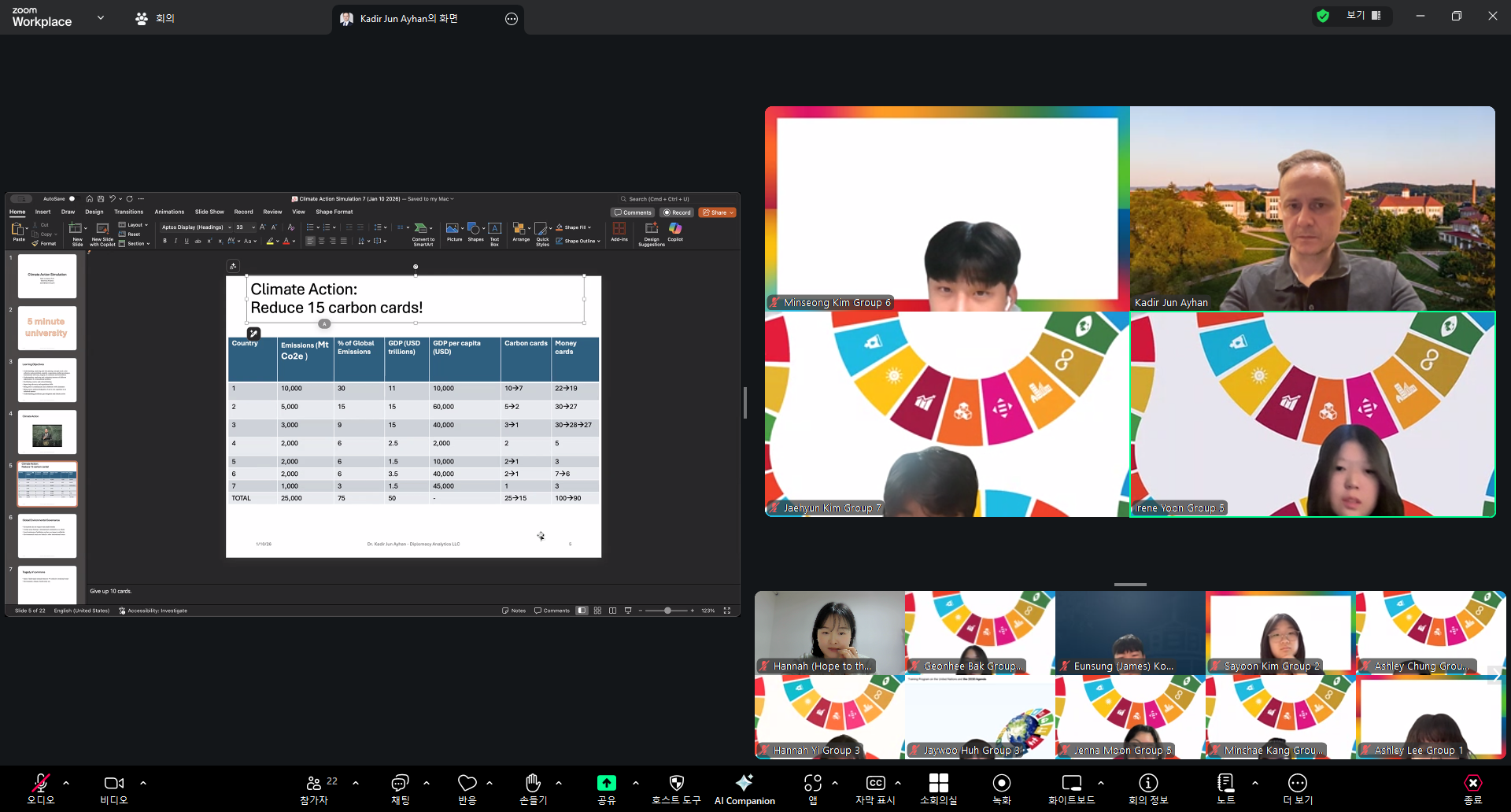Image resolution: width=1511 pixels, height=812 pixels.
Task: Open the 채팅 chat panel
Action: [x=400, y=788]
